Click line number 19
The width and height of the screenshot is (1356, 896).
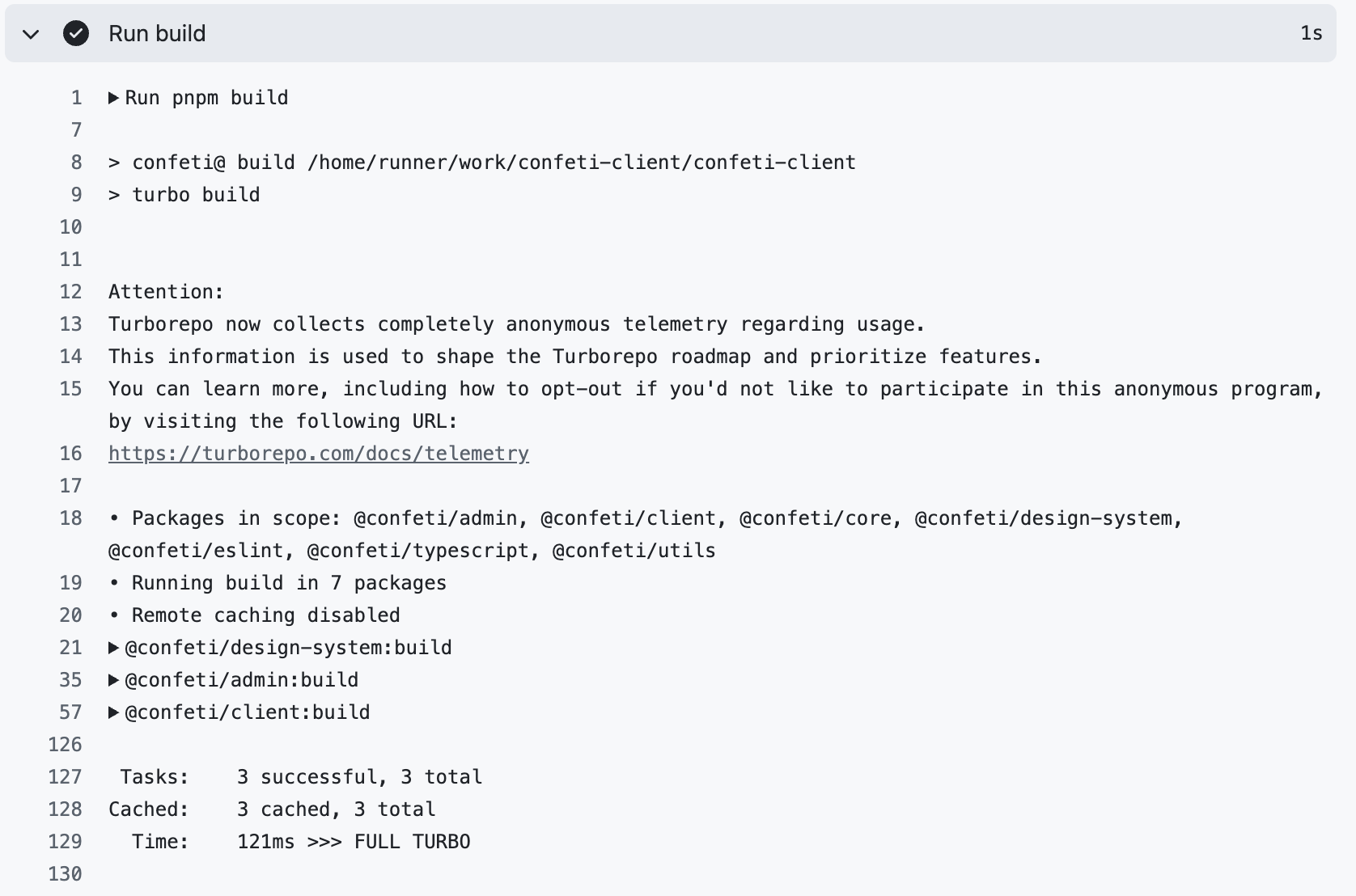pos(71,583)
